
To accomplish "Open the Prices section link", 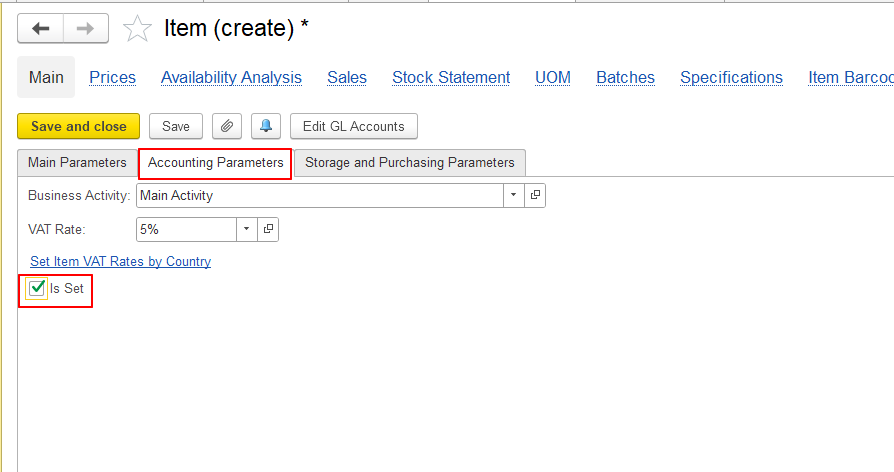I will [x=112, y=78].
